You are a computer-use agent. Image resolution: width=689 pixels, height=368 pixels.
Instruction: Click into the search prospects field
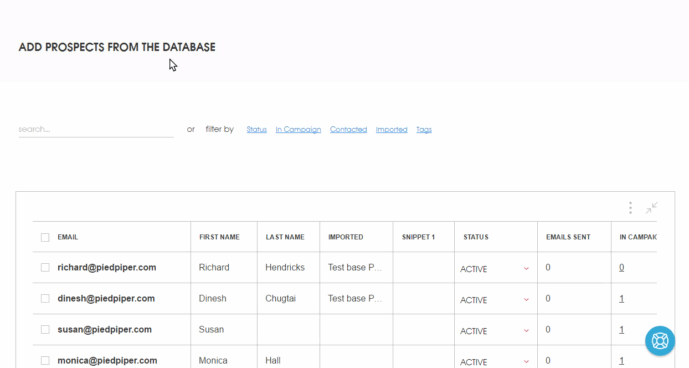(x=96, y=129)
